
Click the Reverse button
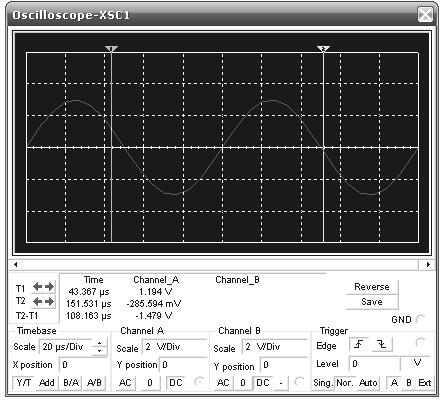pyautogui.click(x=372, y=287)
